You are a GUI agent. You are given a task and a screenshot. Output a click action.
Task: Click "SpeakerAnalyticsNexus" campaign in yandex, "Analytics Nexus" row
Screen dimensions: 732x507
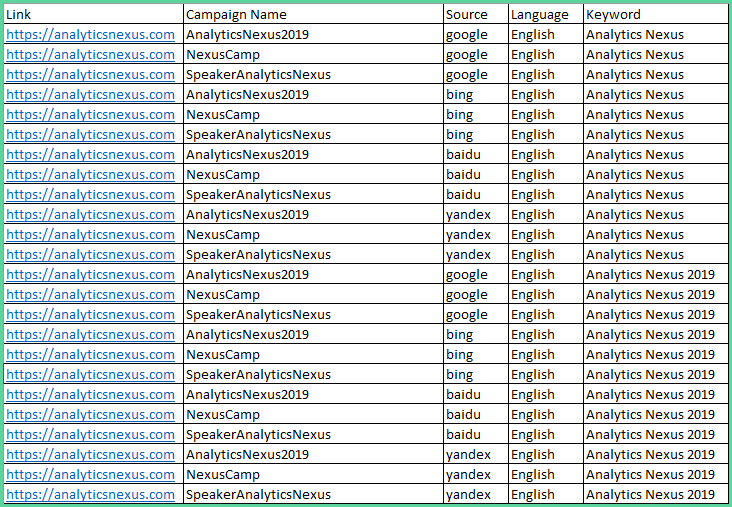(x=258, y=254)
